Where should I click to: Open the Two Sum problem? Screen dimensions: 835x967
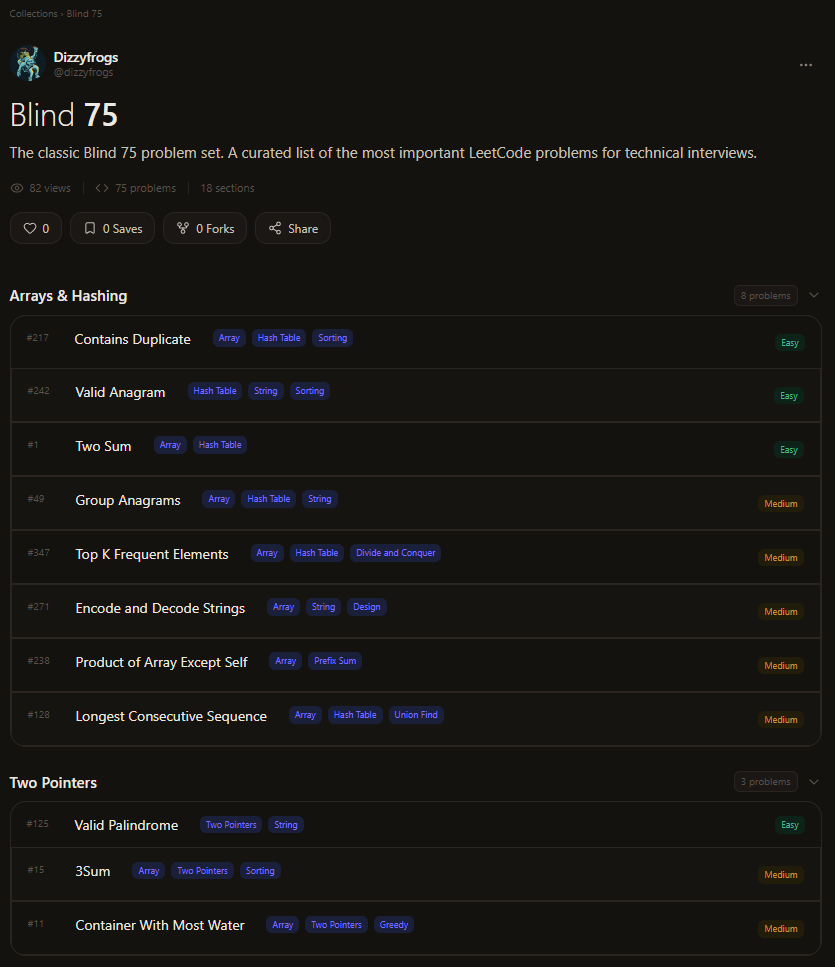point(103,446)
